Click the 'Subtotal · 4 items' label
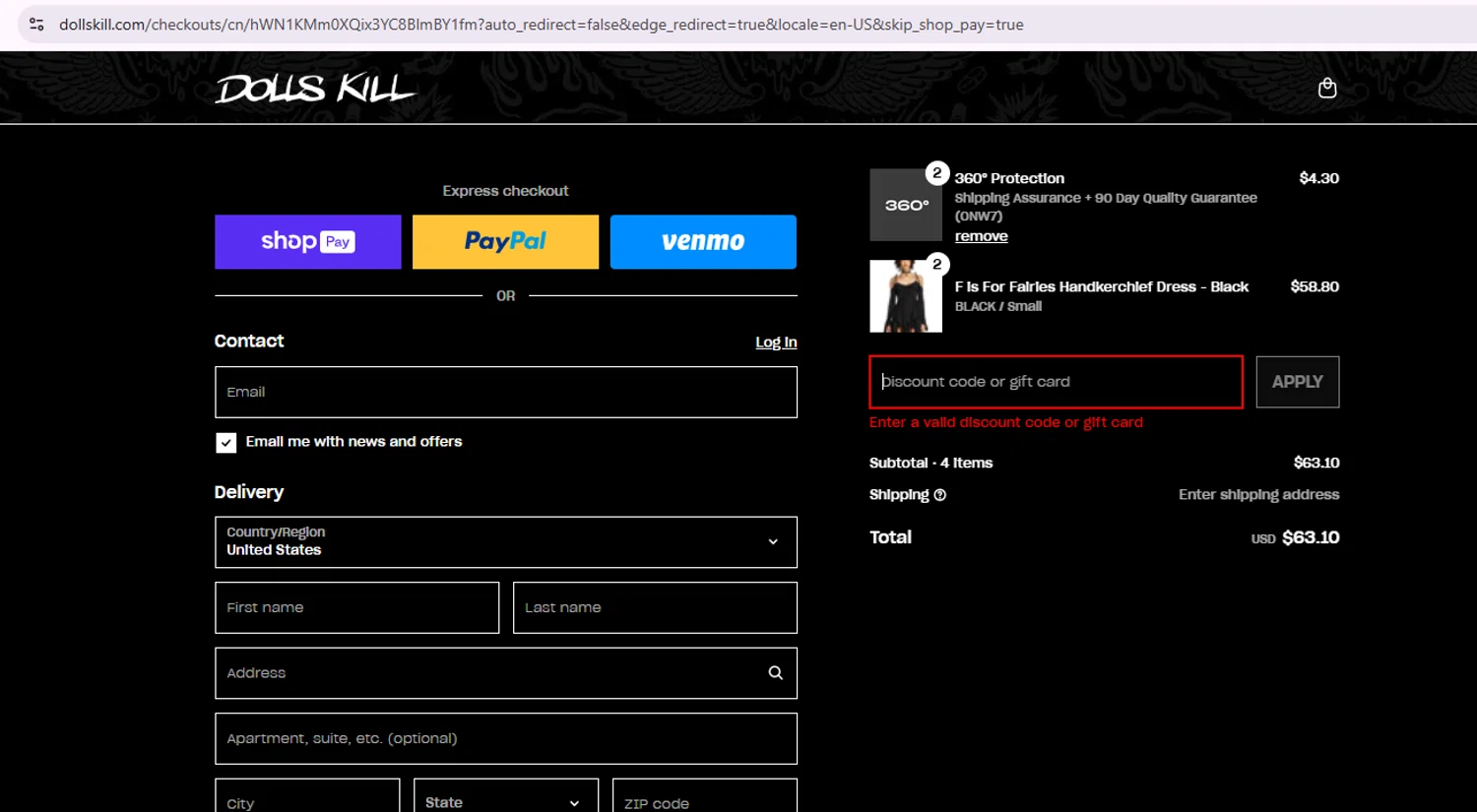The image size is (1477, 812). pos(931,463)
